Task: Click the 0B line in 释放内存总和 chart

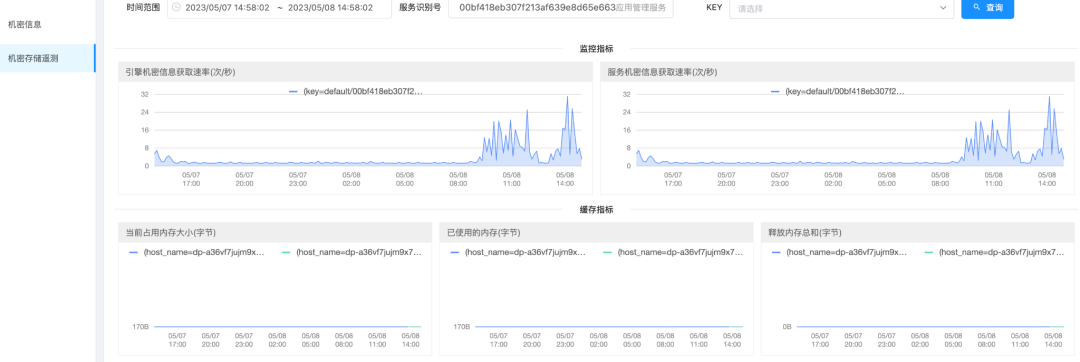Action: [x=930, y=326]
